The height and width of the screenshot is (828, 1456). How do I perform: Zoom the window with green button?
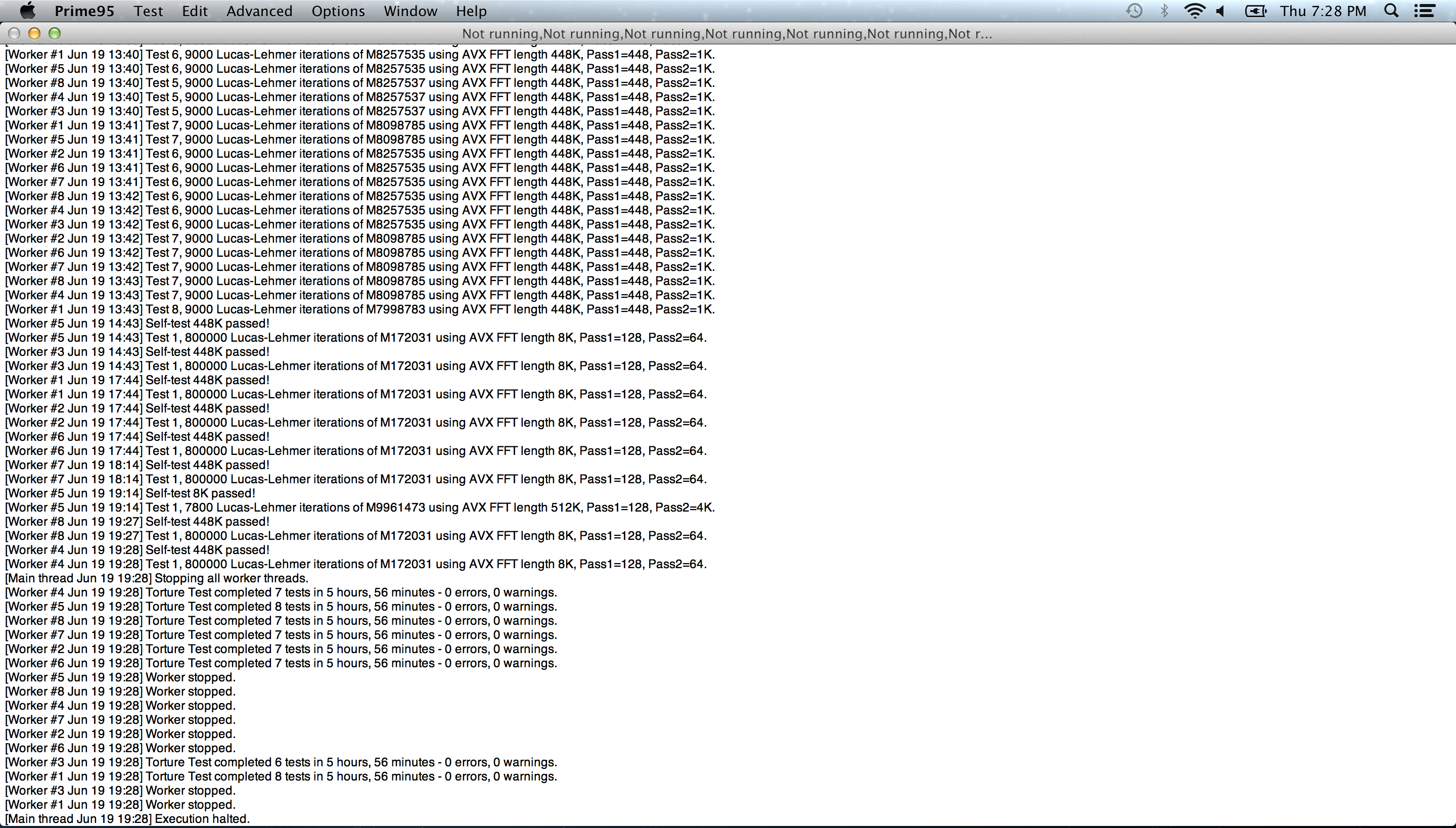(55, 33)
